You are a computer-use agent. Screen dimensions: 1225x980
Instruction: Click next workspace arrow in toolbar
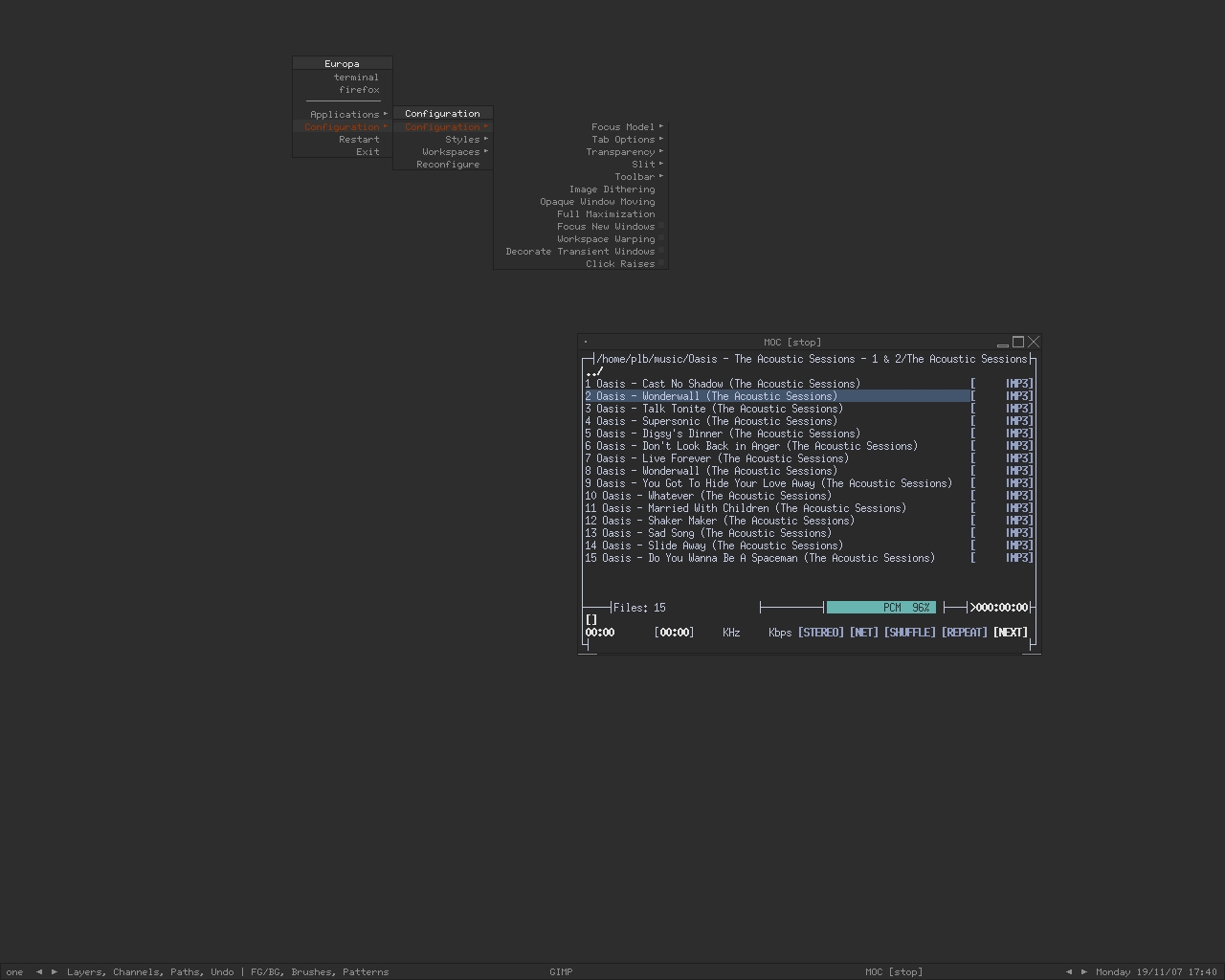(55, 971)
